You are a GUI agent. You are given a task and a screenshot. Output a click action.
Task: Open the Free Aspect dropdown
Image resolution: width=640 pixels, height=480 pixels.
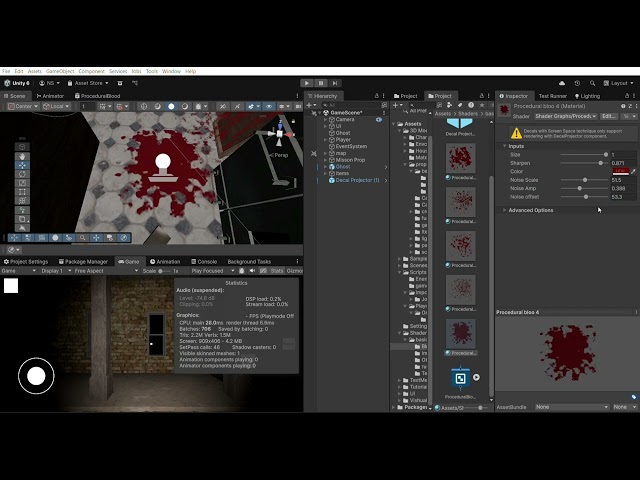click(x=106, y=271)
